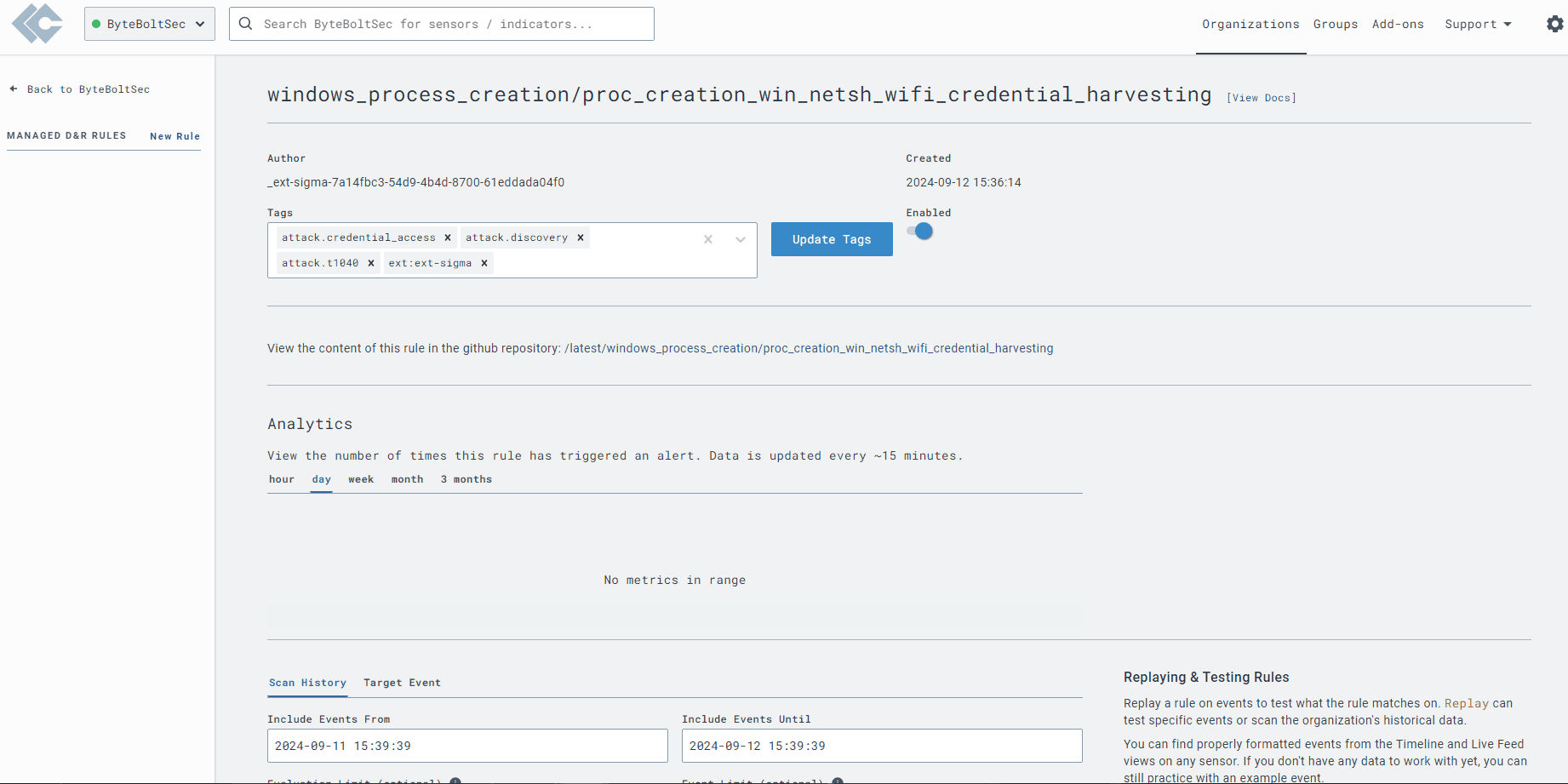This screenshot has height=784, width=1568.
Task: Open settings gear icon
Action: point(1554,24)
